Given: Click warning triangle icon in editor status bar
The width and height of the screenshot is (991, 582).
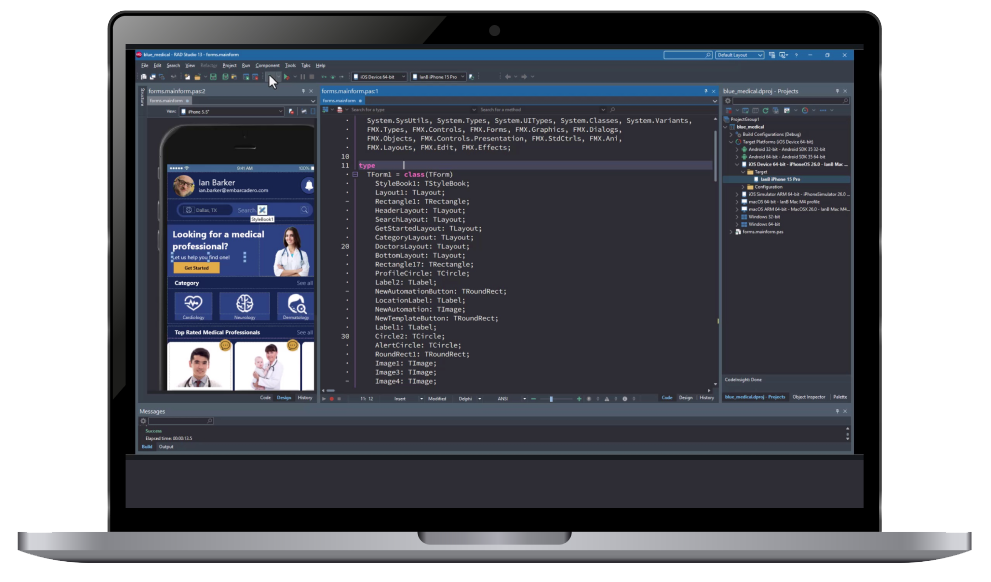Looking at the screenshot, I should coord(607,399).
